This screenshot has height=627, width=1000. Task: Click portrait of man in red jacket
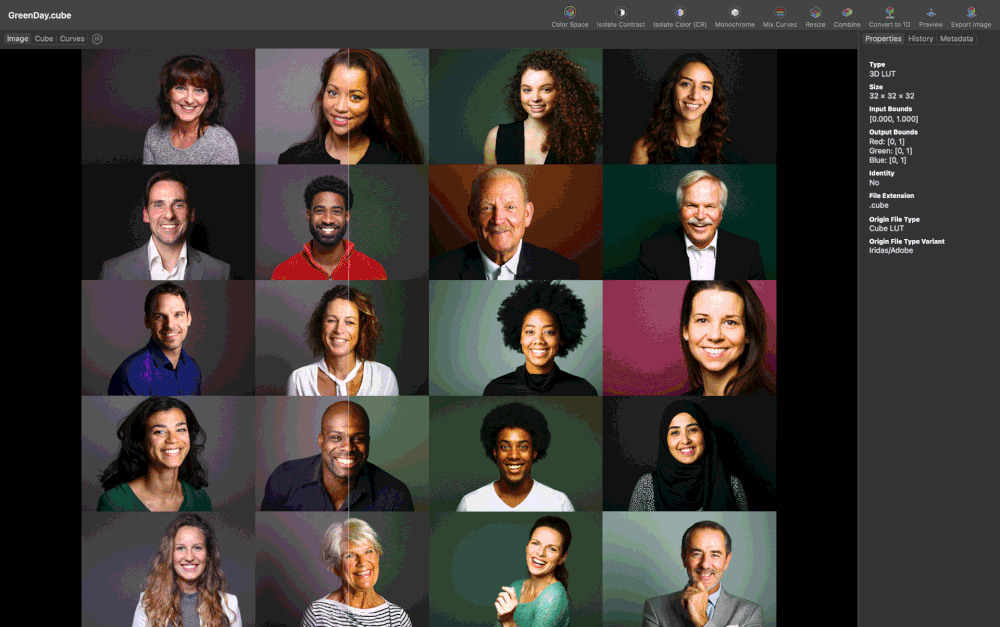[x=342, y=222]
